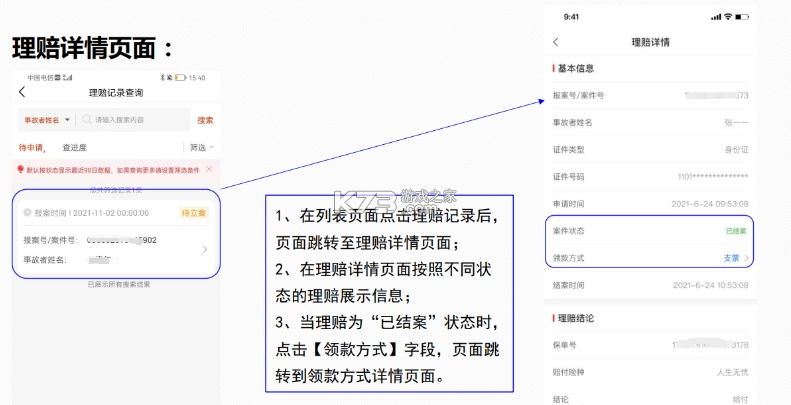Viewport: 791px width, 405px height.
Task: Click 申请时间 value 2021-6-24 09:53:08
Action: [710, 204]
